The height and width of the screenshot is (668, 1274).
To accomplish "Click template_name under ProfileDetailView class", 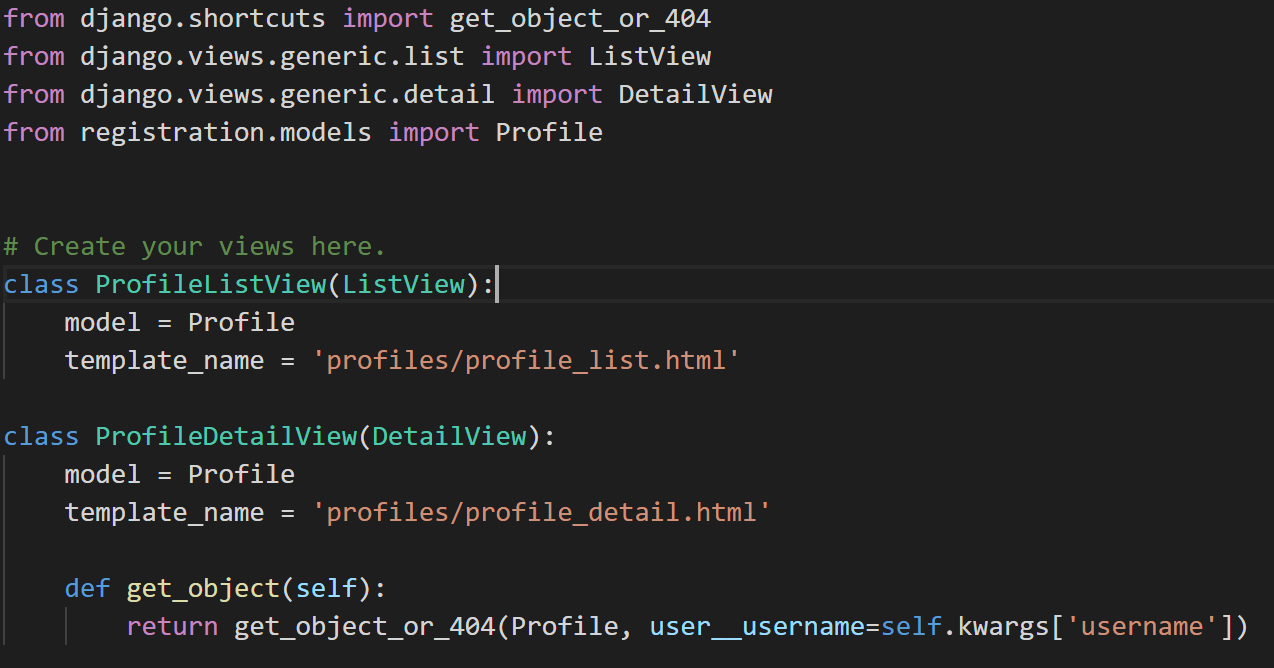I will 165,513.
